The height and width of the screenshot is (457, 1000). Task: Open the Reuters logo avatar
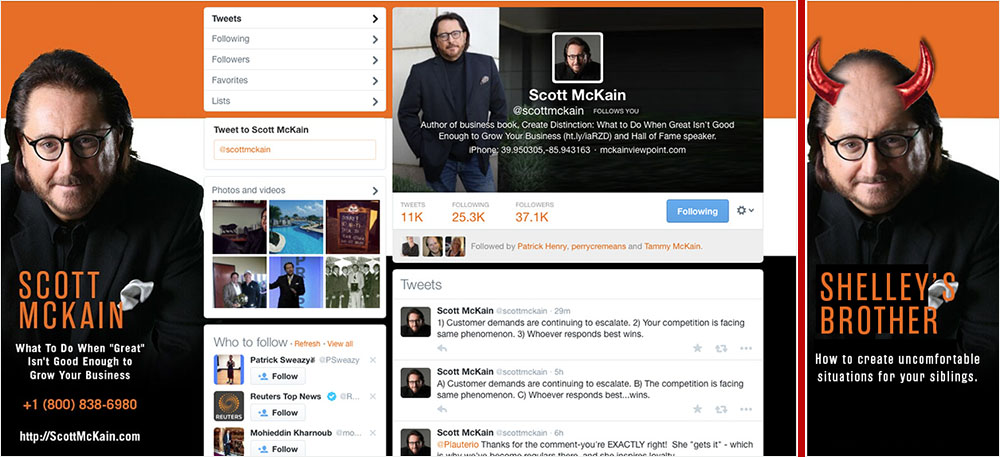[x=228, y=406]
